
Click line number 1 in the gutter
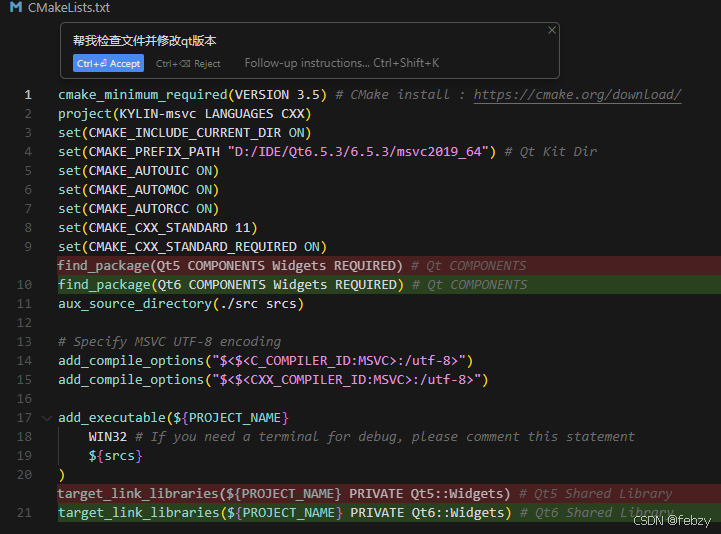pyautogui.click(x=28, y=95)
